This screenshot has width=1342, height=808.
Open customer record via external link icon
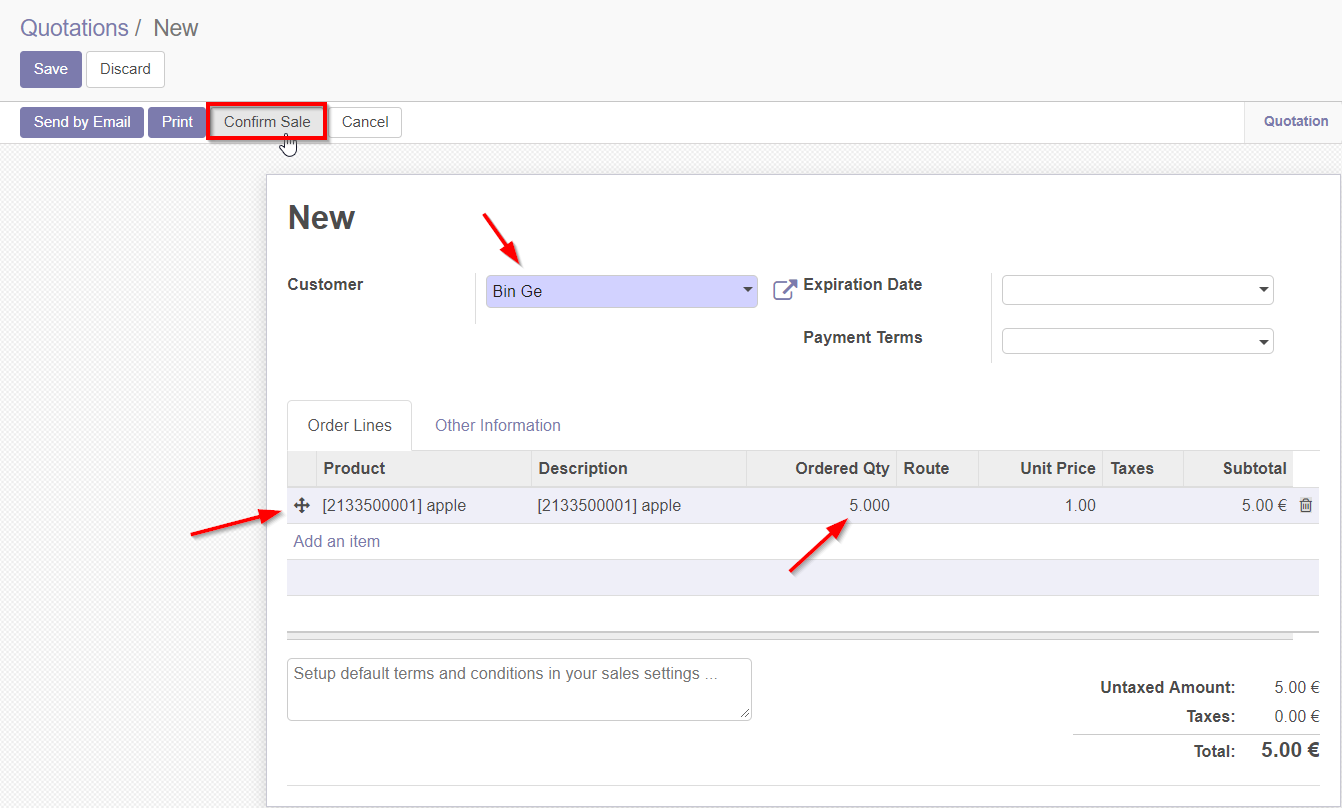tap(785, 290)
